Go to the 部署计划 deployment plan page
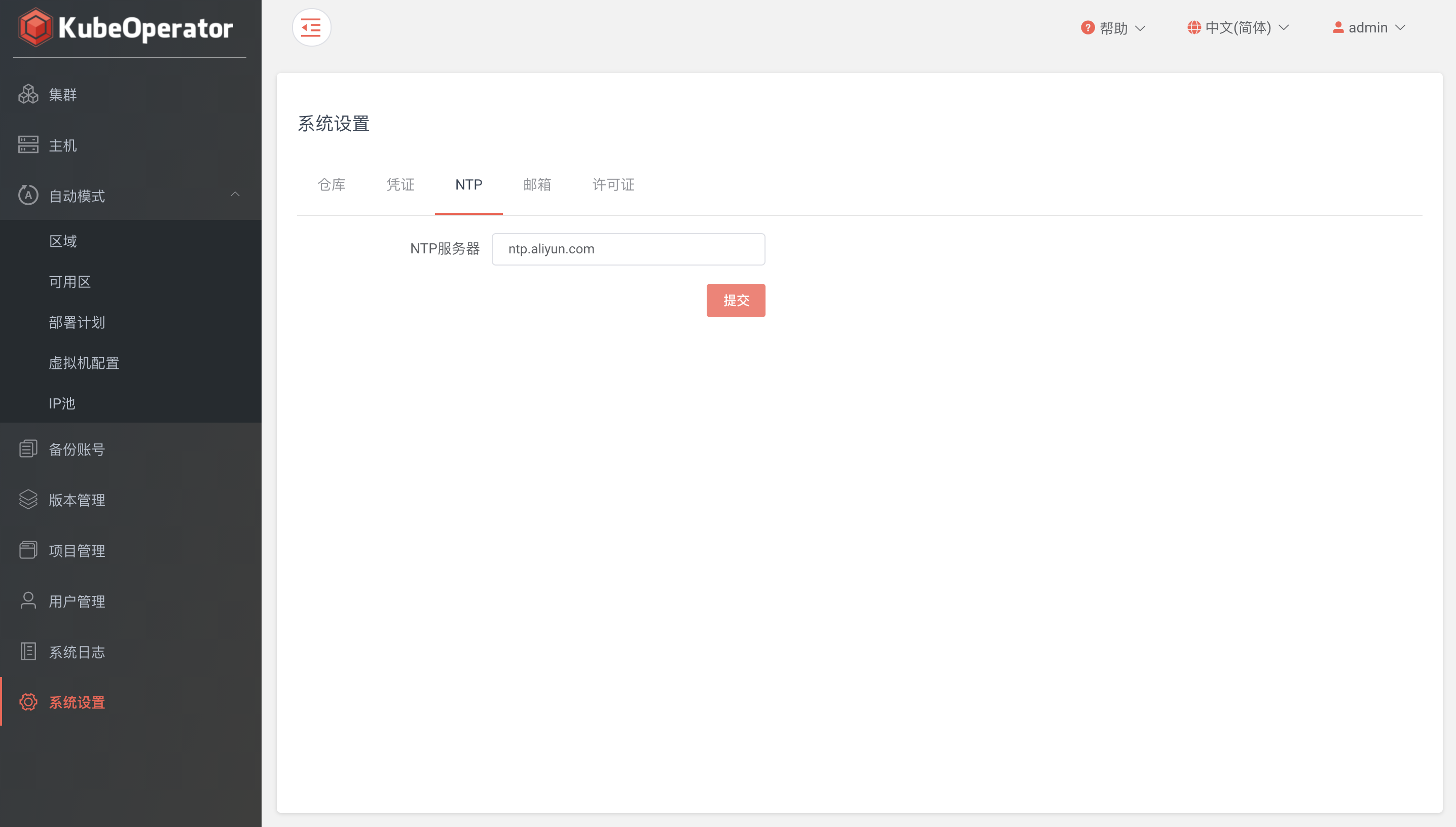 (x=77, y=322)
